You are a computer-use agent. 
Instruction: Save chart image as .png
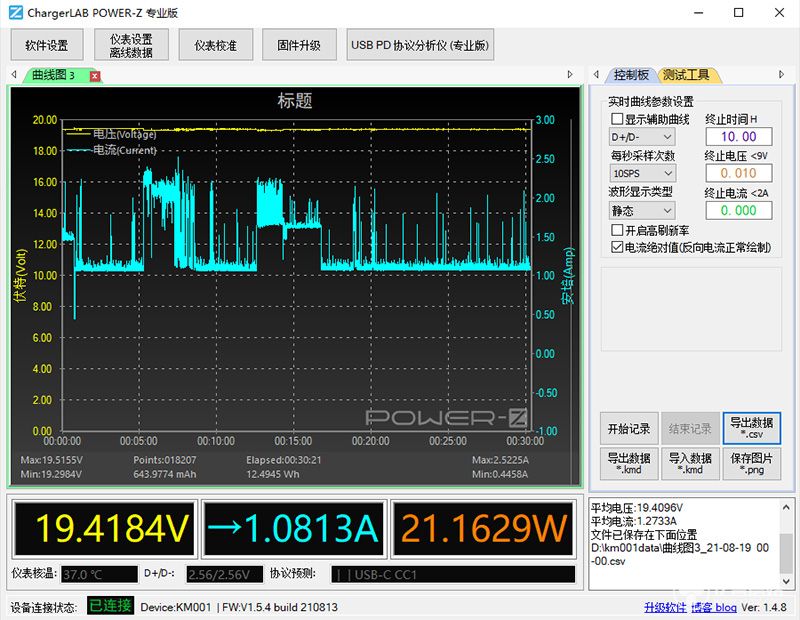tap(752, 464)
